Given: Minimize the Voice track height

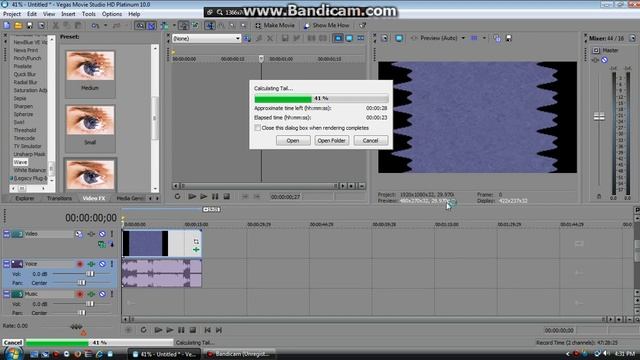Looking at the screenshot, I should (x=7, y=264).
